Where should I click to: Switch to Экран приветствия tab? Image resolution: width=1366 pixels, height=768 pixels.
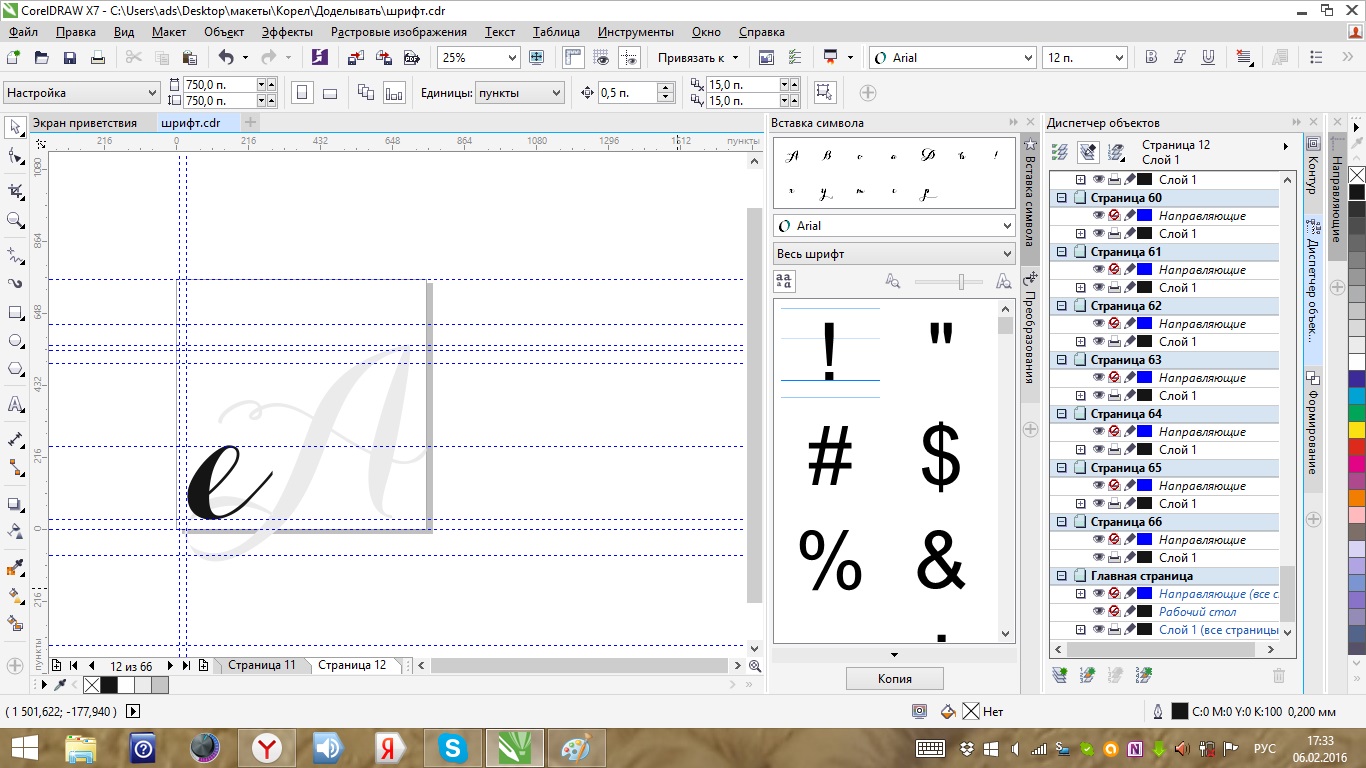85,123
